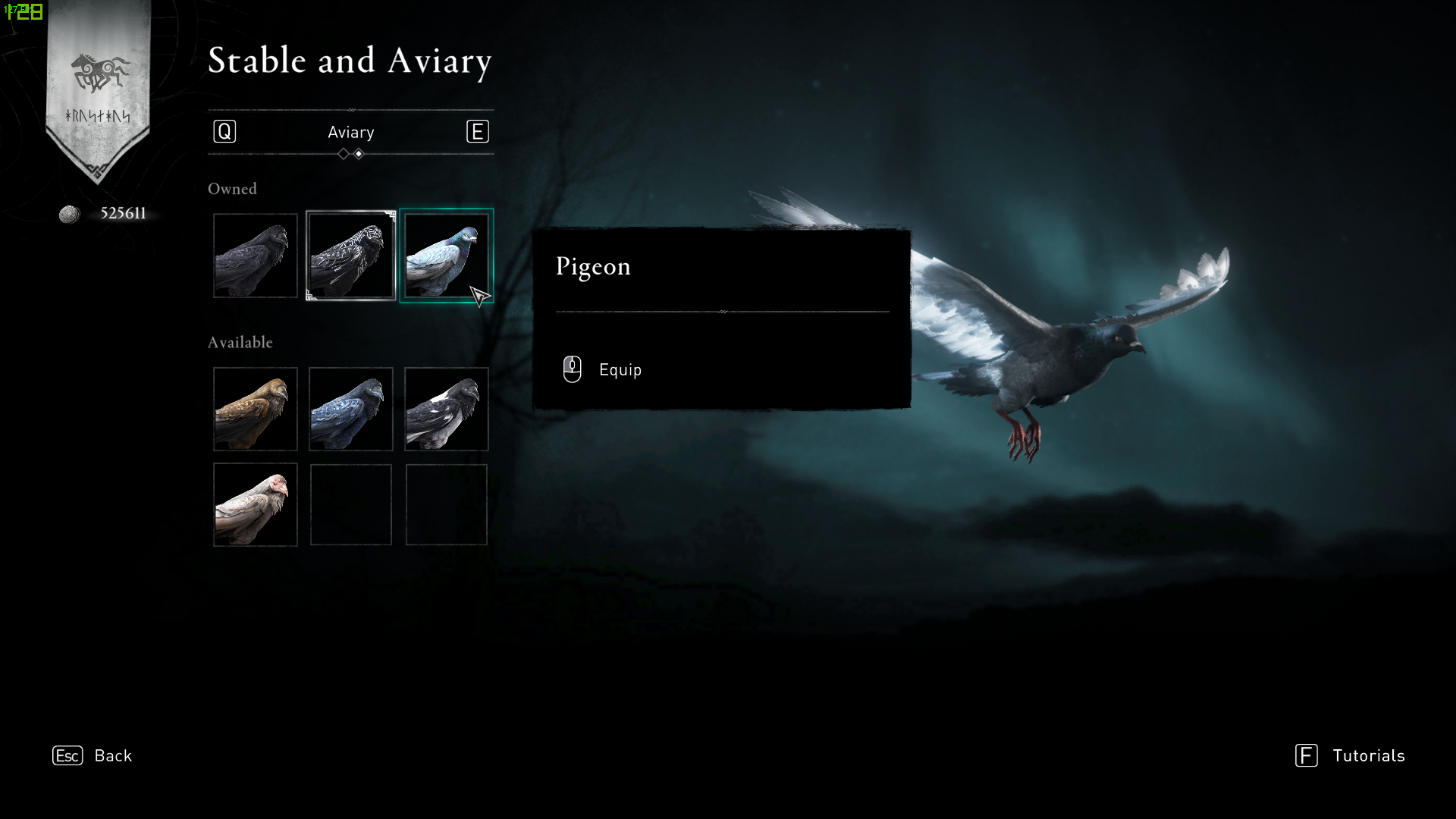1456x819 pixels.
Task: Choose the blue raven in Available
Action: tap(351, 409)
